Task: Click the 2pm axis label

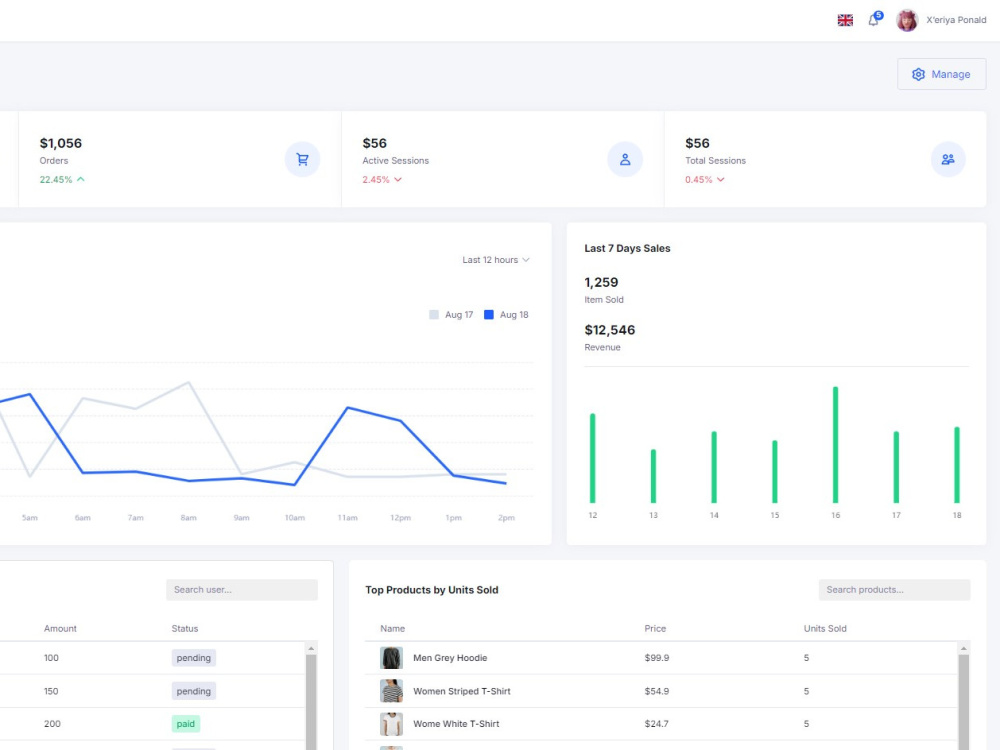Action: pos(506,518)
